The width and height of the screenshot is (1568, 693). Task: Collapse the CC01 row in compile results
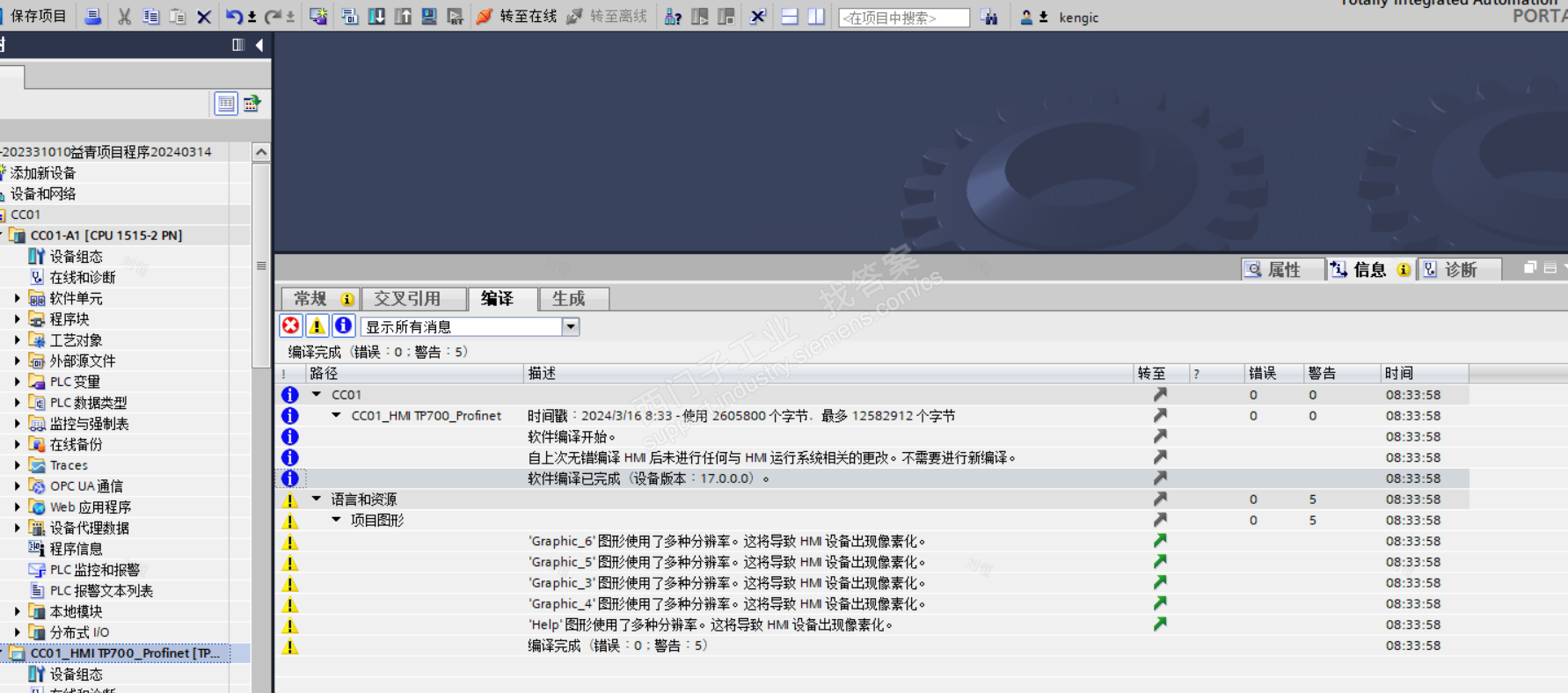(317, 395)
